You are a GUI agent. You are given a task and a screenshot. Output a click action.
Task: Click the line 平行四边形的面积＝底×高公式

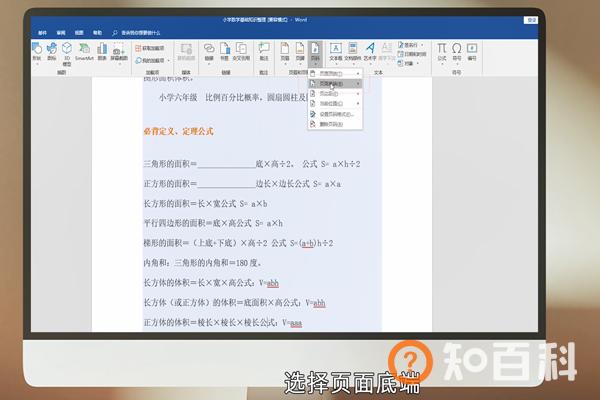213,224
